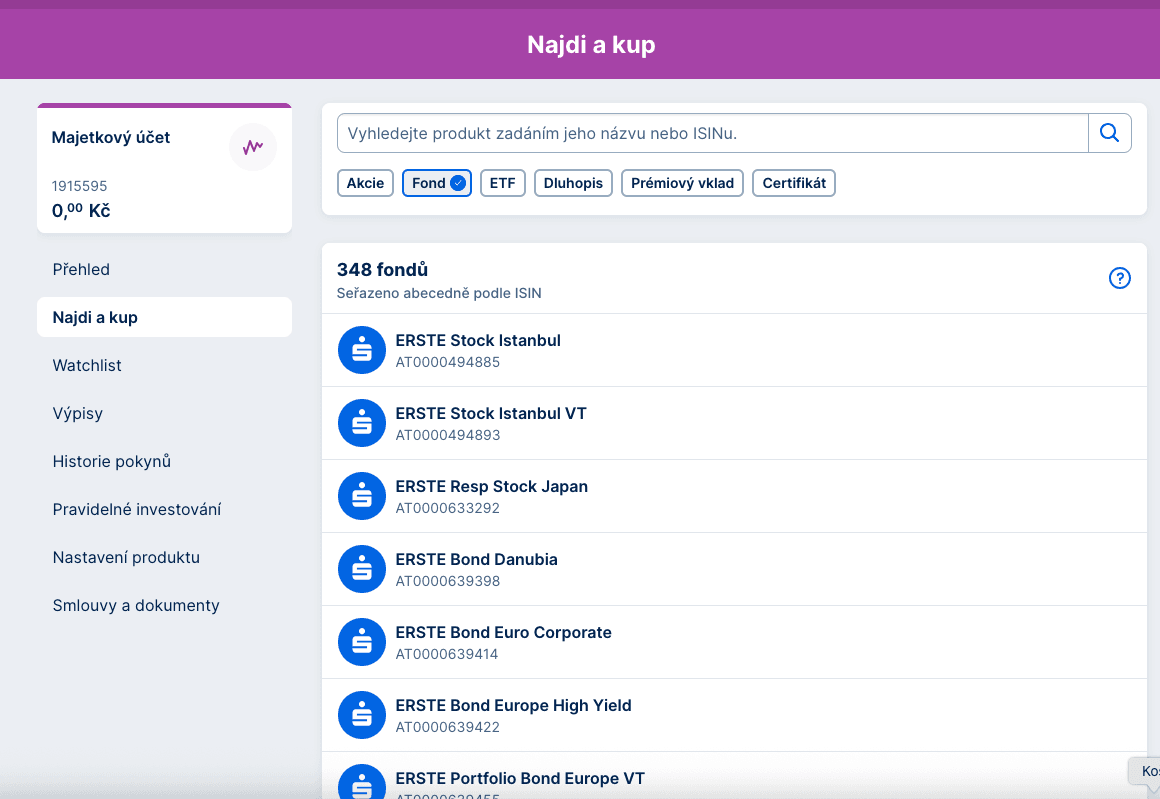The image size is (1160, 799).
Task: Click the ERSTE Bond Danubia logo
Action: [362, 569]
